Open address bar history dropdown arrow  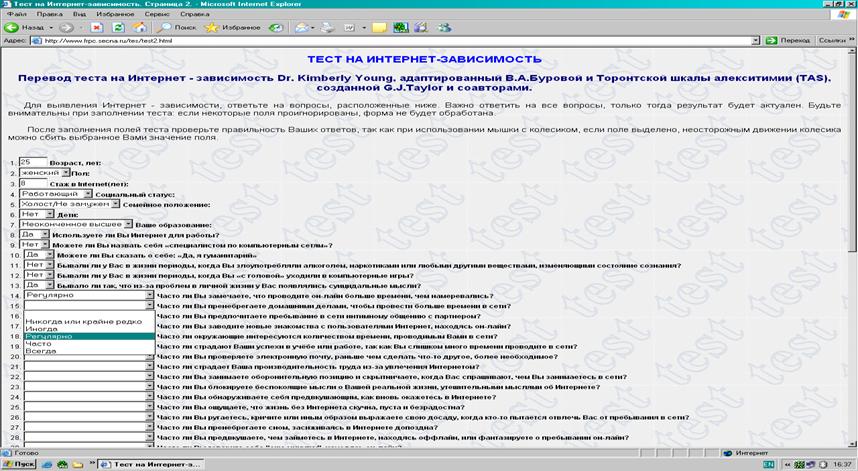pyautogui.click(x=756, y=40)
